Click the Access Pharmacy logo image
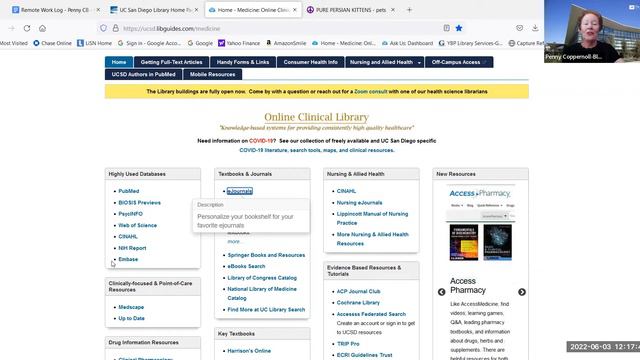 point(480,193)
